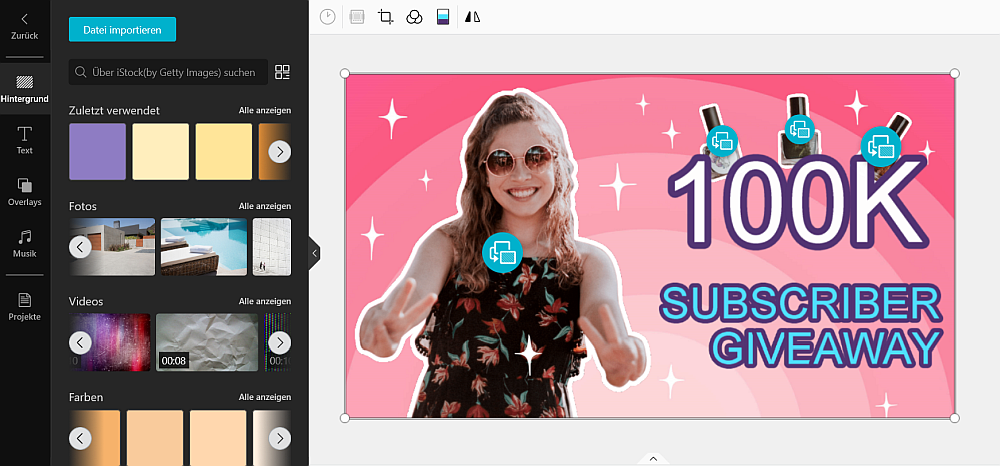Advance recently used swatches with right arrow

tap(279, 152)
